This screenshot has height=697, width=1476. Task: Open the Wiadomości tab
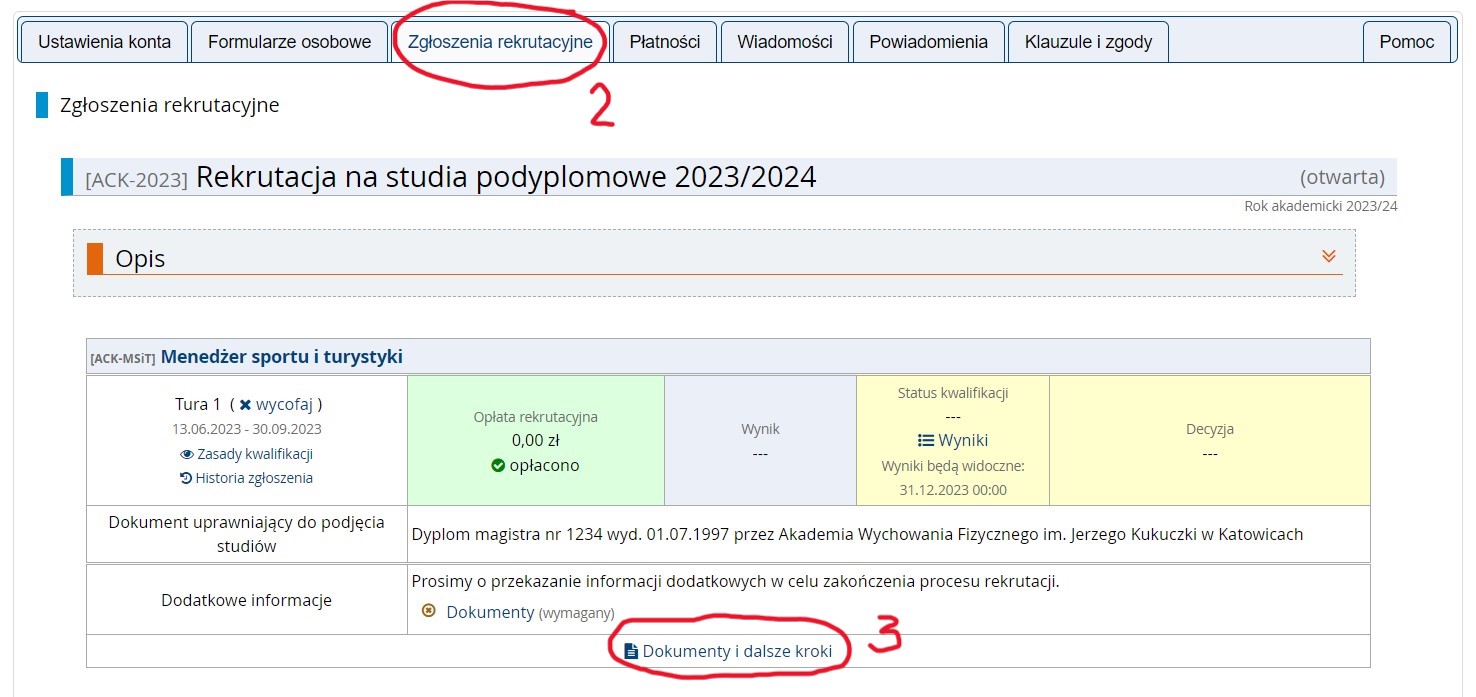(x=784, y=41)
